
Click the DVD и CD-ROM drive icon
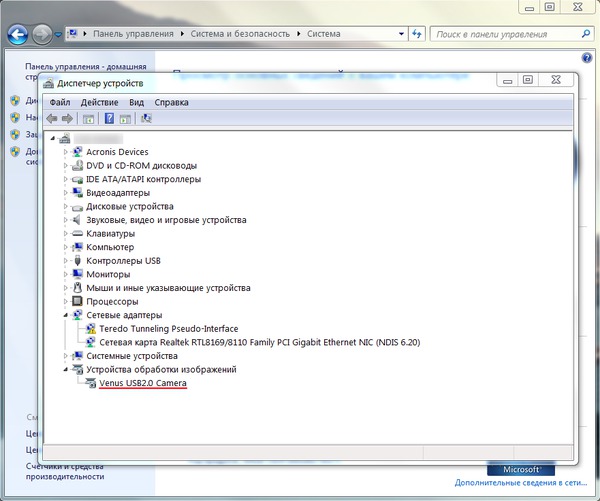pos(77,166)
